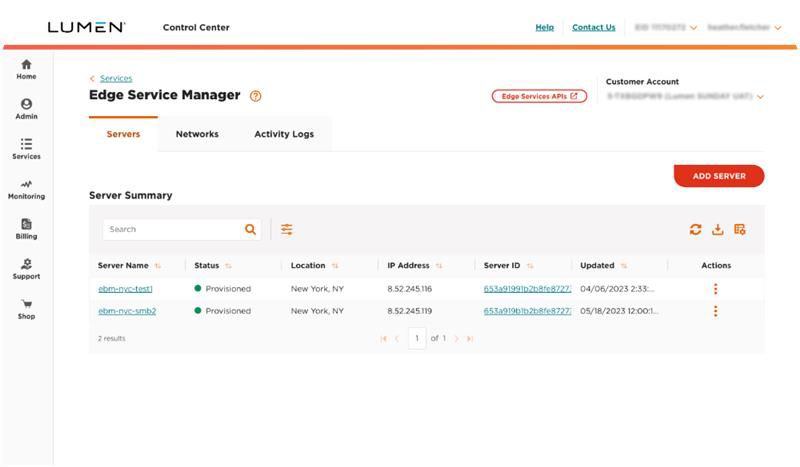
Task: Sort by Location column
Action: (x=335, y=266)
